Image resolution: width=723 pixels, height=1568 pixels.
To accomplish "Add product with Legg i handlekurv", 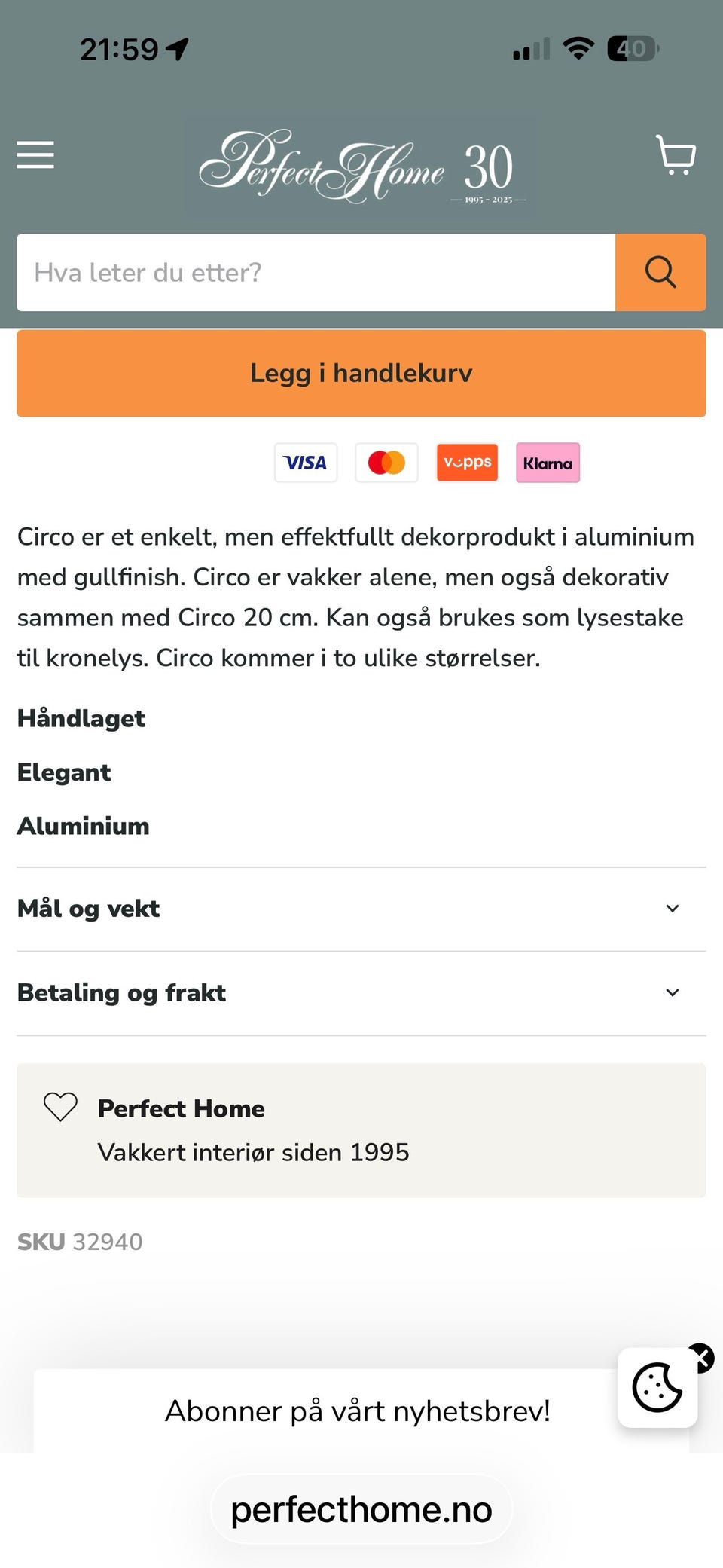I will coord(361,373).
